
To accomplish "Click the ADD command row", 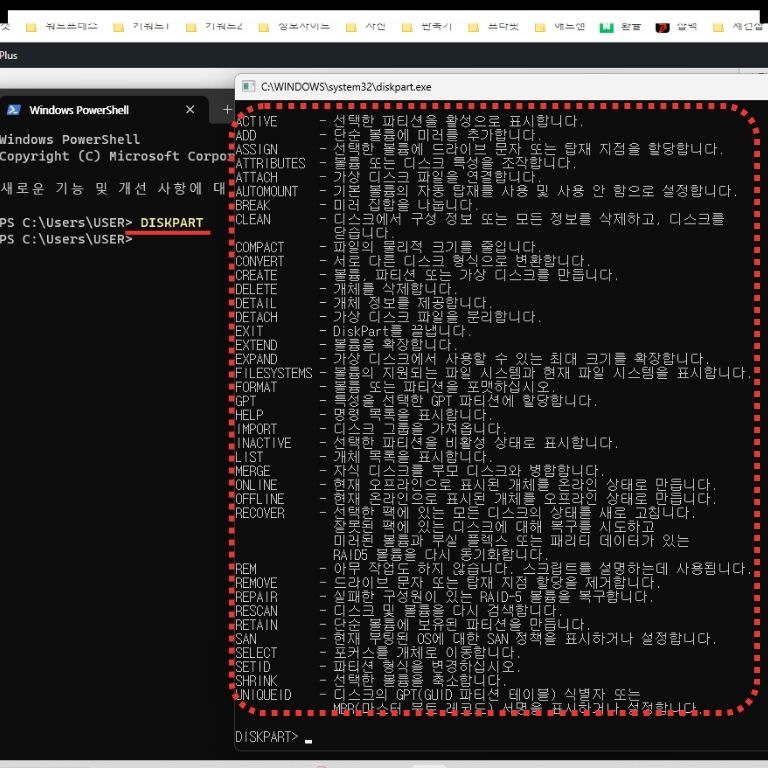I will [x=388, y=135].
